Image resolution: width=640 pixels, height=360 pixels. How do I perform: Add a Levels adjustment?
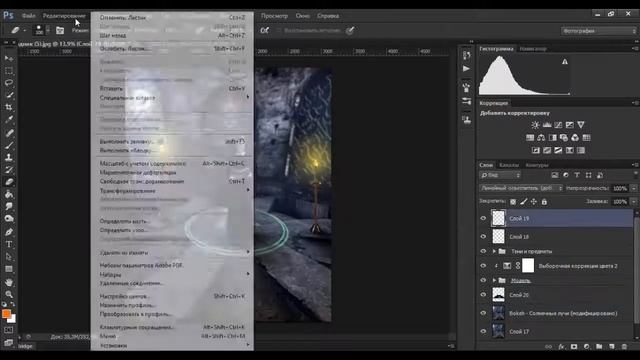click(x=547, y=125)
